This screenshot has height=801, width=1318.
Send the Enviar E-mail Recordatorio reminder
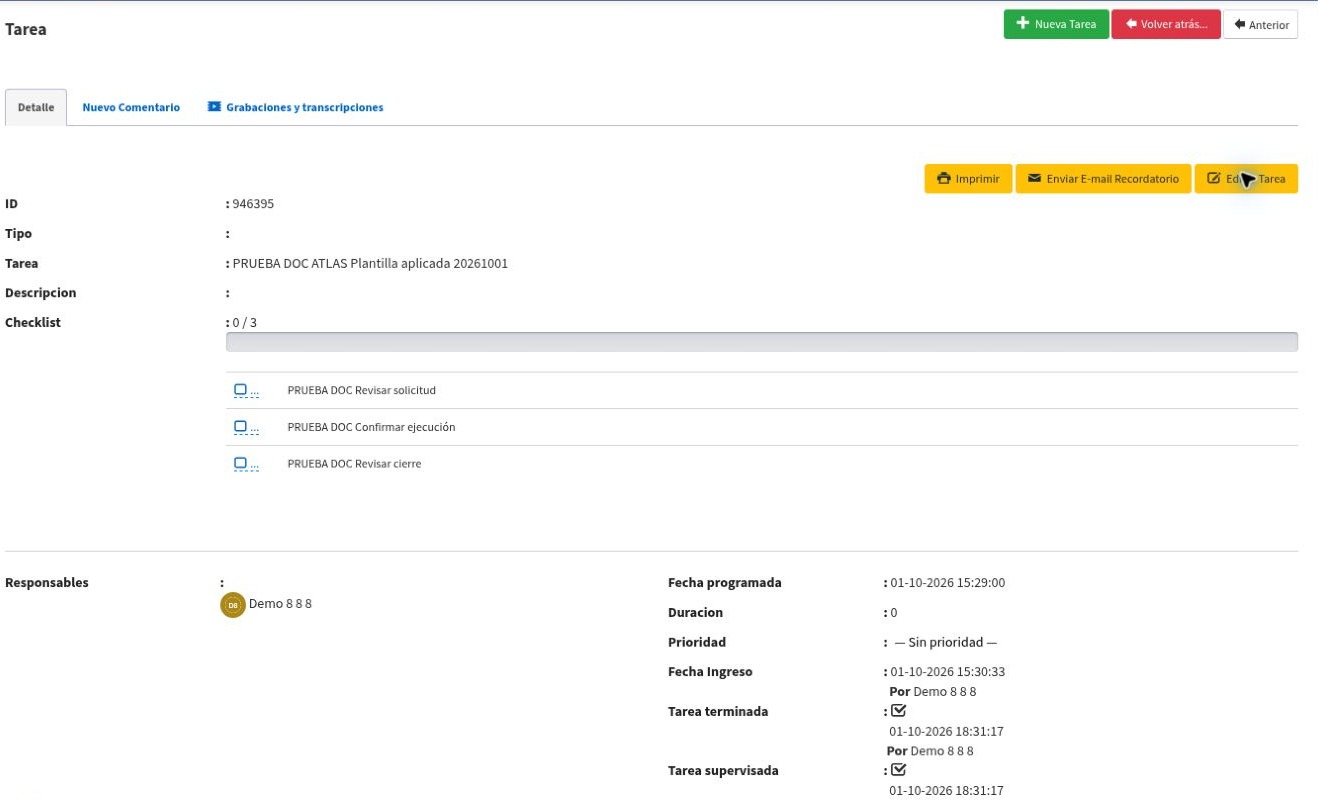point(1103,179)
